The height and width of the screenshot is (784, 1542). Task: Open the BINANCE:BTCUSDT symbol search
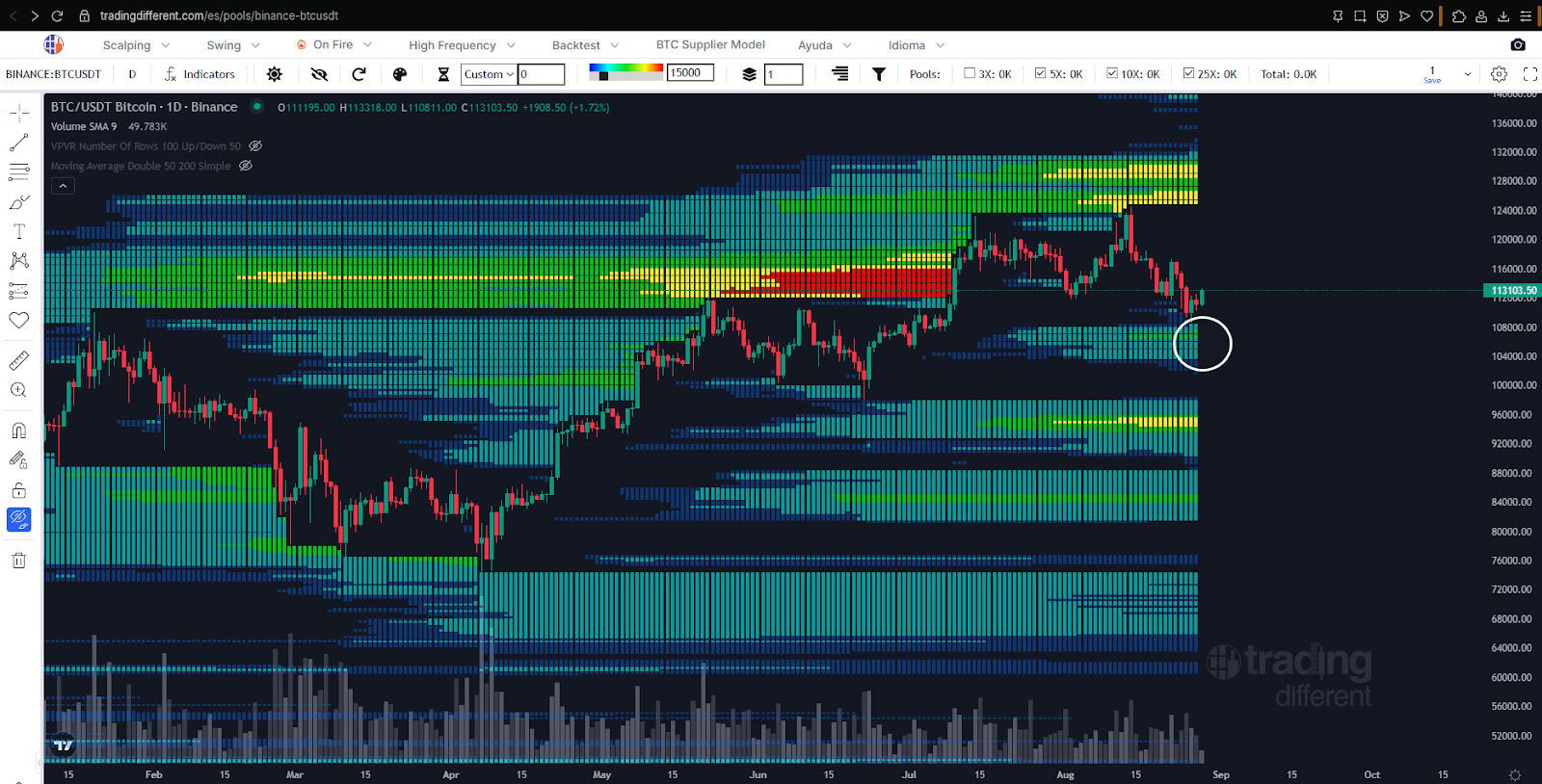click(53, 74)
